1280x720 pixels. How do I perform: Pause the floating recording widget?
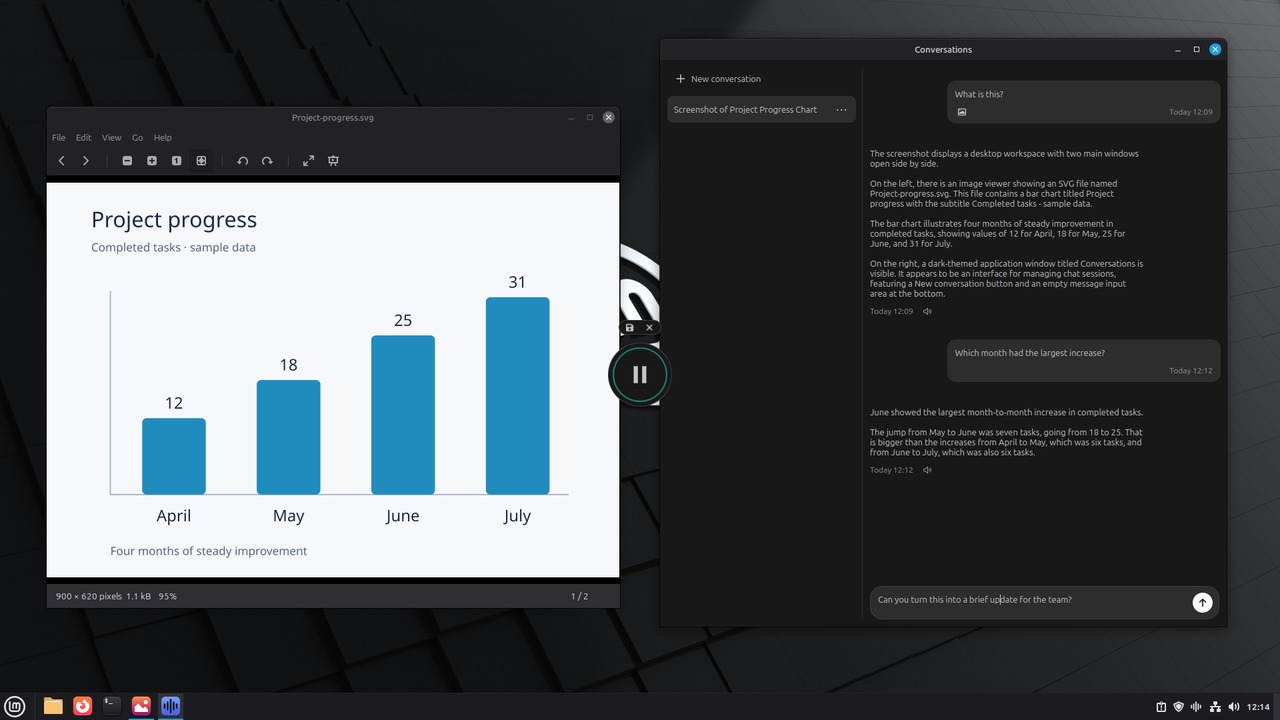[x=640, y=375]
